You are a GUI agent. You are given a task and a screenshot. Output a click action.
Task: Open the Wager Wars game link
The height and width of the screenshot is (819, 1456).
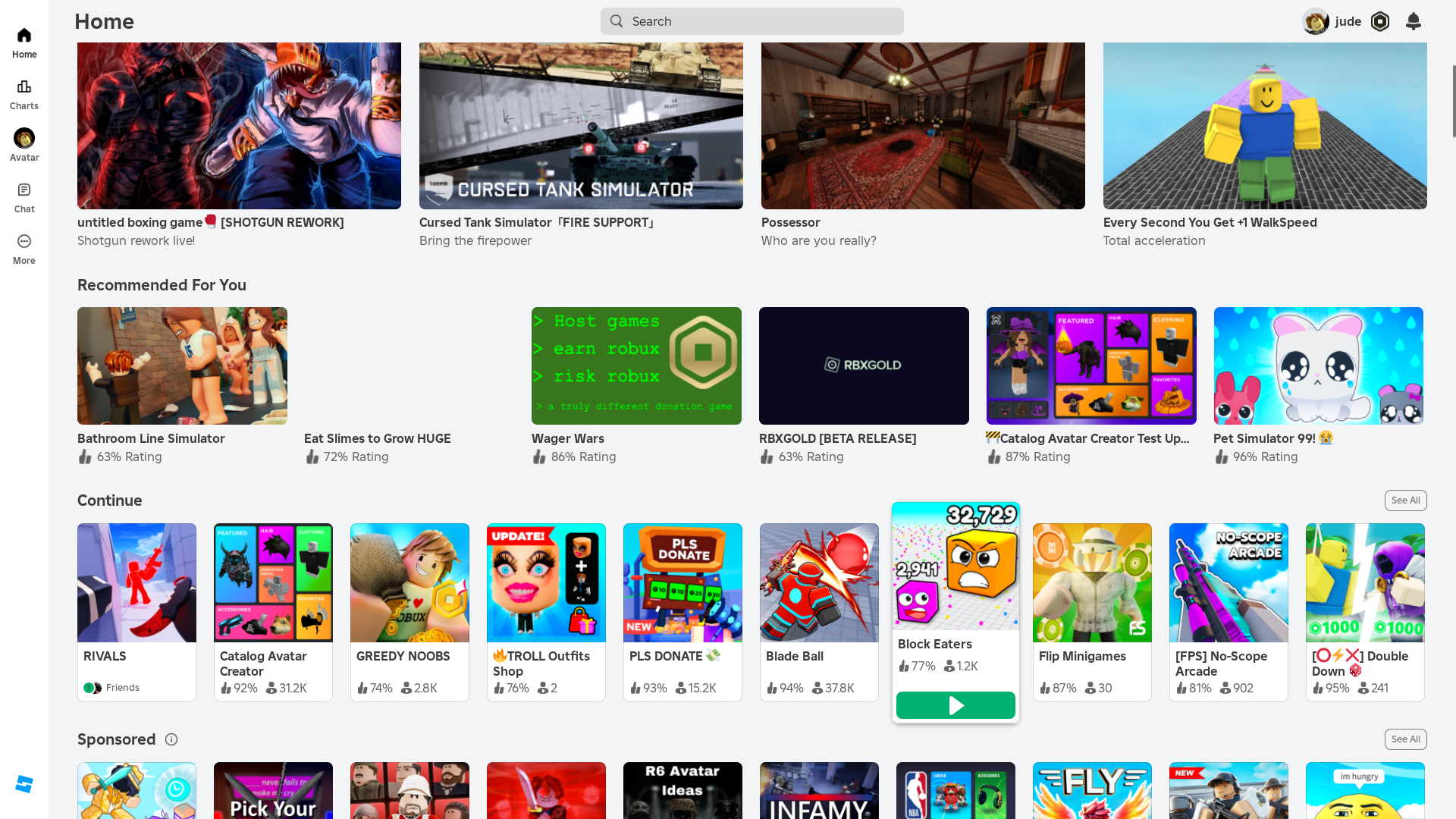pyautogui.click(x=567, y=438)
